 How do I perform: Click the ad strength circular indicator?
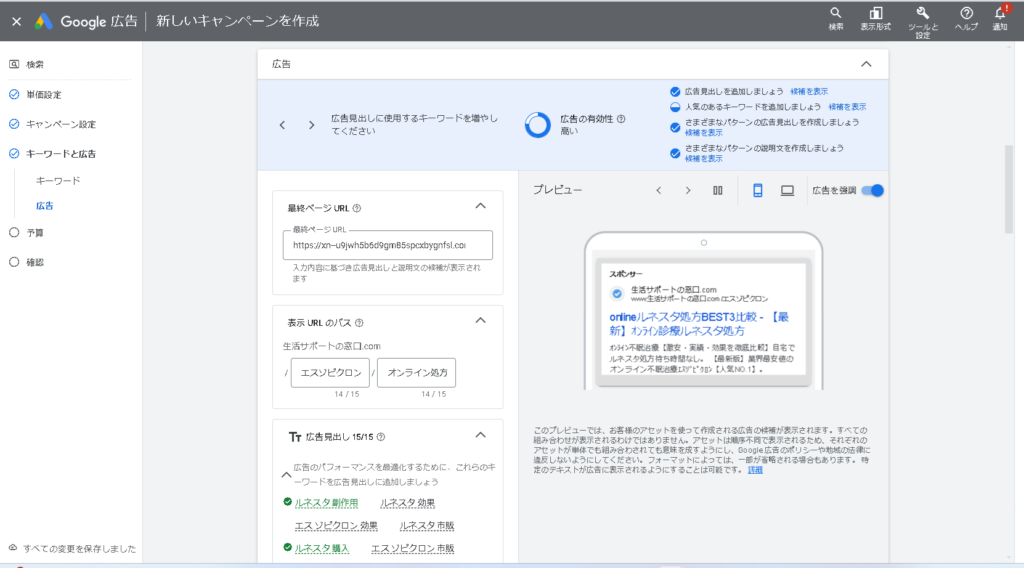pyautogui.click(x=537, y=125)
